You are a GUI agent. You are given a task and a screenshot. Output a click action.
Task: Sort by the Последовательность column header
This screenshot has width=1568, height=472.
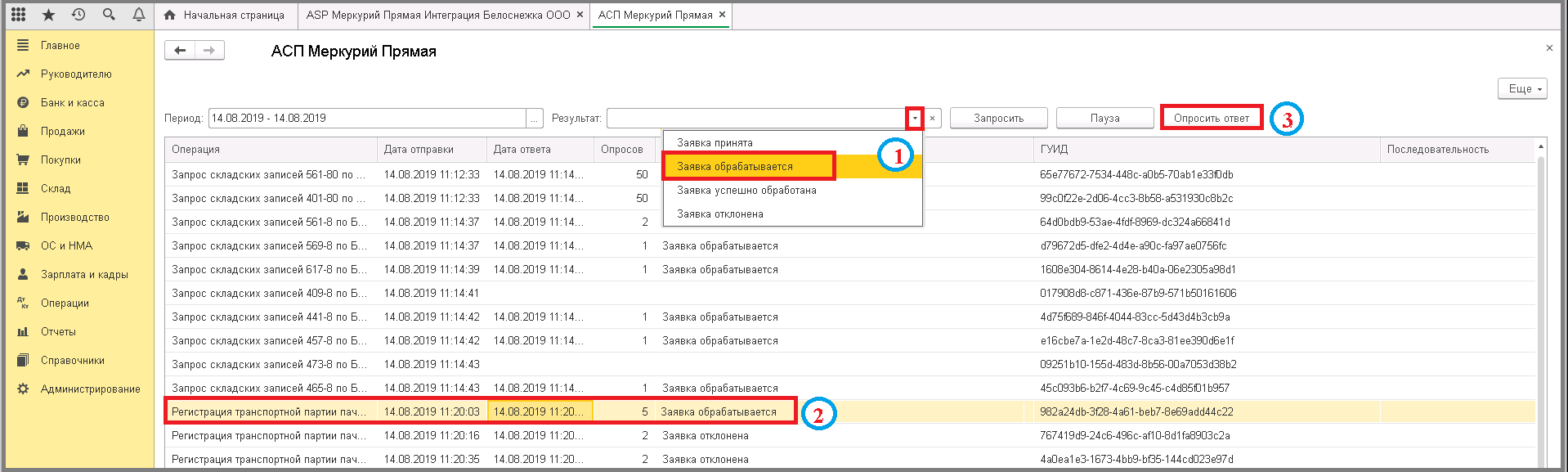pos(1458,150)
